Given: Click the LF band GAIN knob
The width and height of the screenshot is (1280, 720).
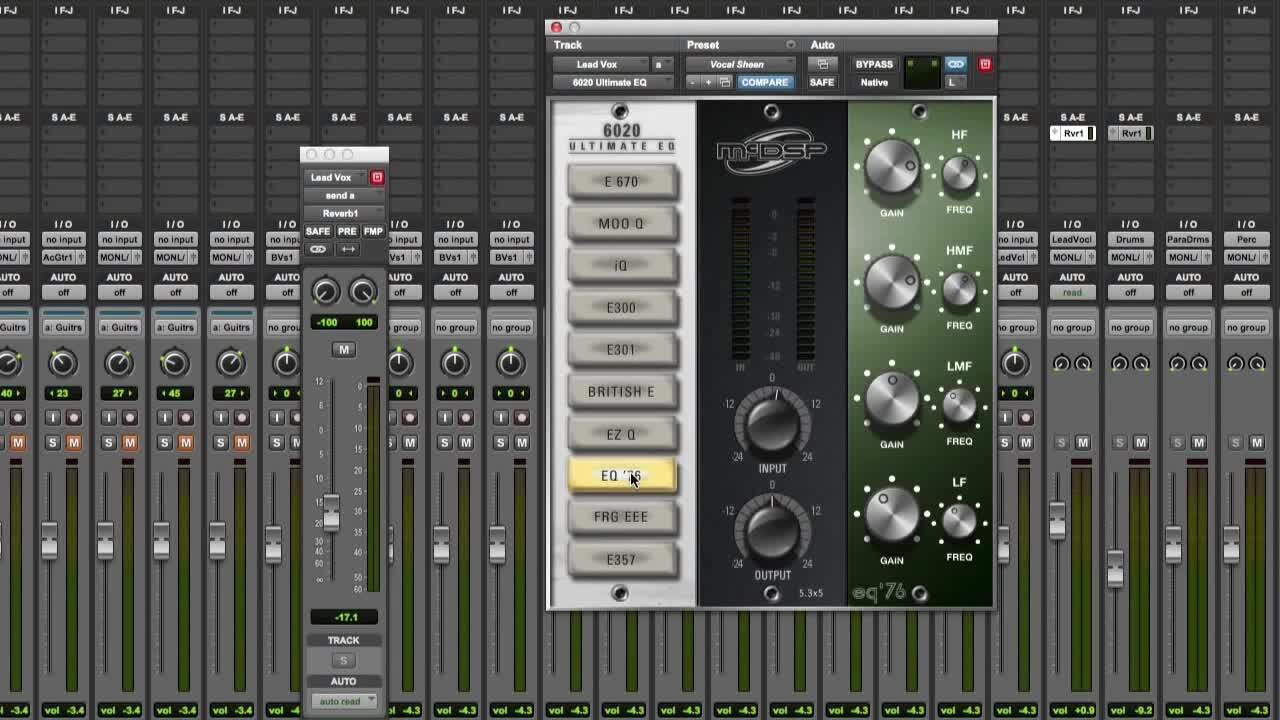Looking at the screenshot, I should (x=891, y=516).
